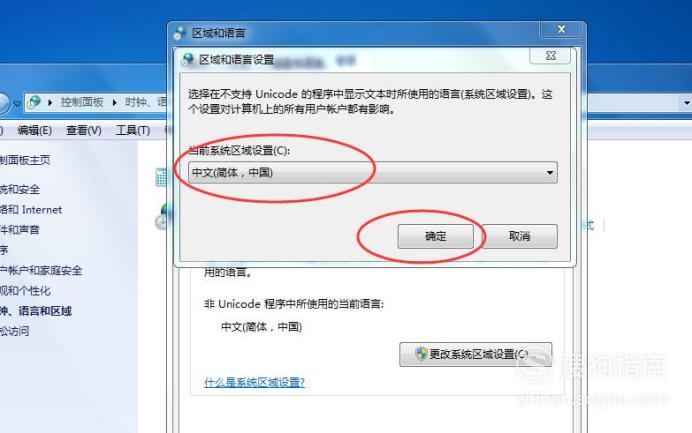Open the 什么是系统区域设置? help link
The height and width of the screenshot is (433, 692).
(254, 382)
